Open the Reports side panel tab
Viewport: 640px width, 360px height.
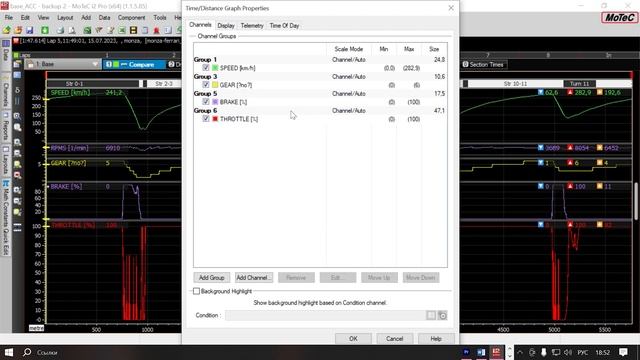6,127
